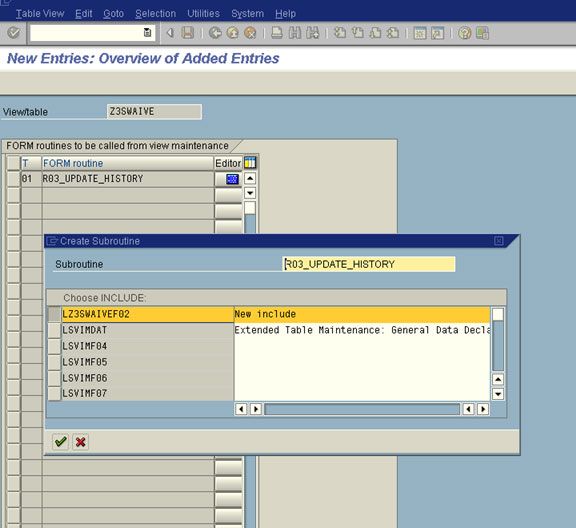Select the row selector for routine 01
576x528 pixels.
tap(14, 179)
